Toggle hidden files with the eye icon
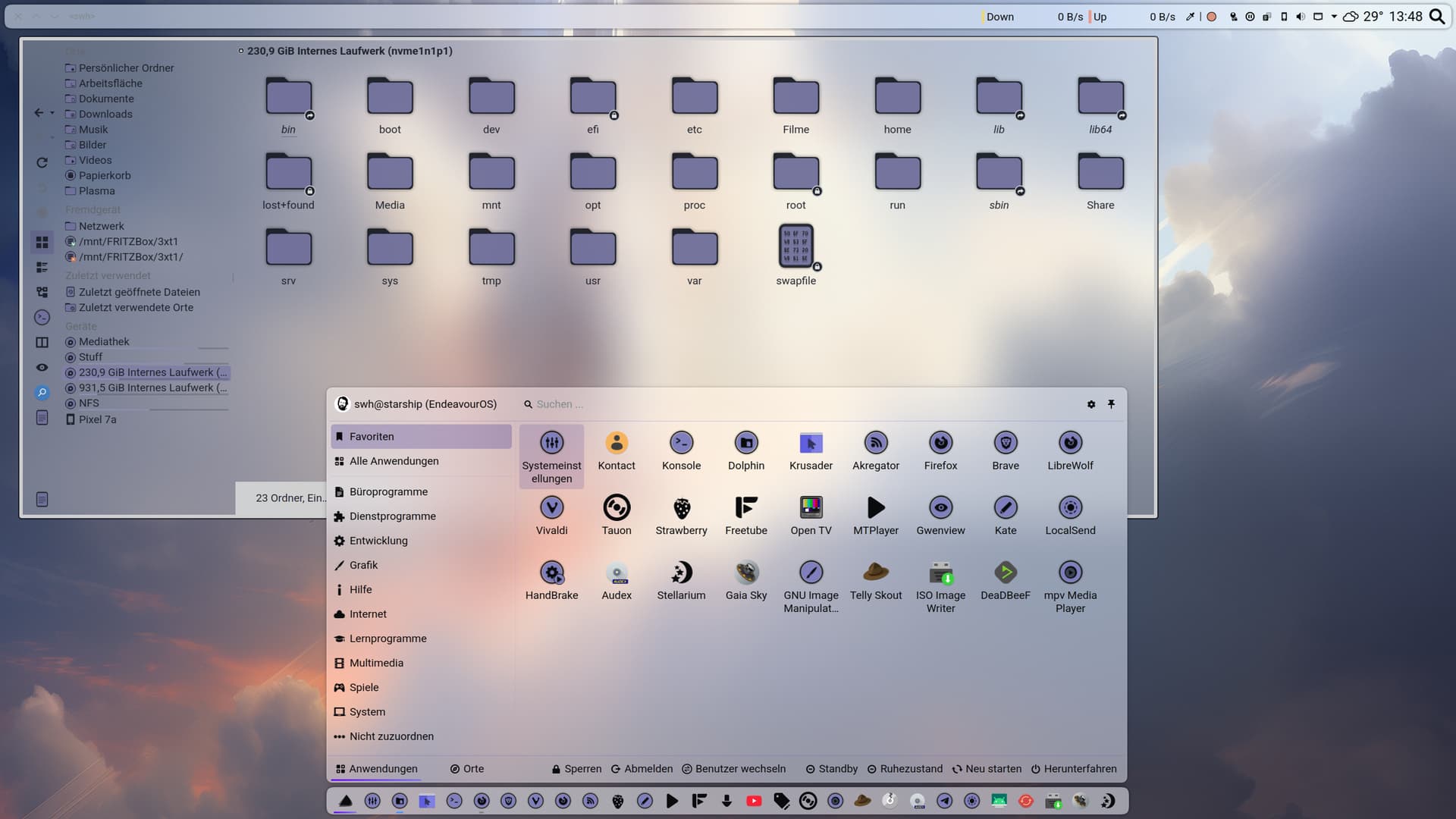 point(42,367)
